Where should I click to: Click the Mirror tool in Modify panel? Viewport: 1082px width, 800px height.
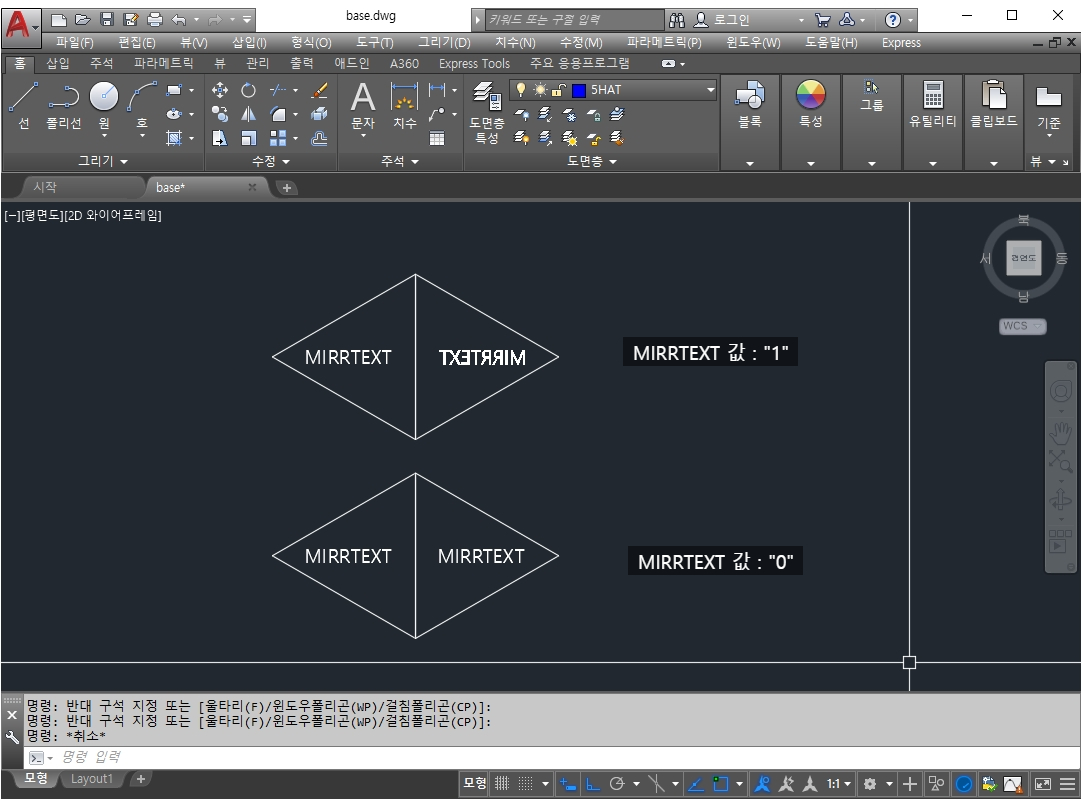[248, 114]
